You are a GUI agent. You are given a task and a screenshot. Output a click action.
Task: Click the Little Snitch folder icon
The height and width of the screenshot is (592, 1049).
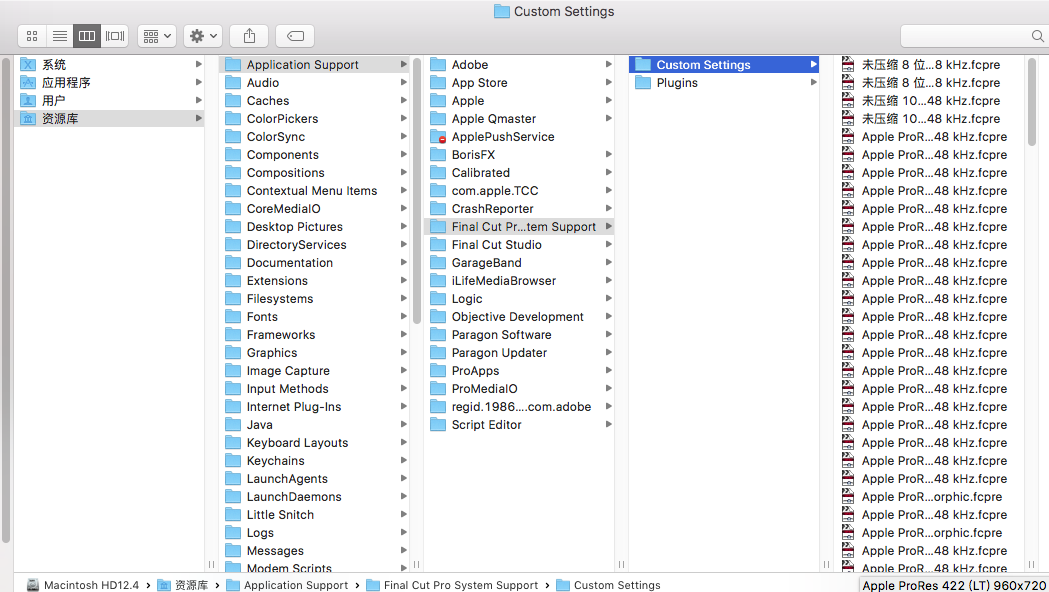pos(233,515)
